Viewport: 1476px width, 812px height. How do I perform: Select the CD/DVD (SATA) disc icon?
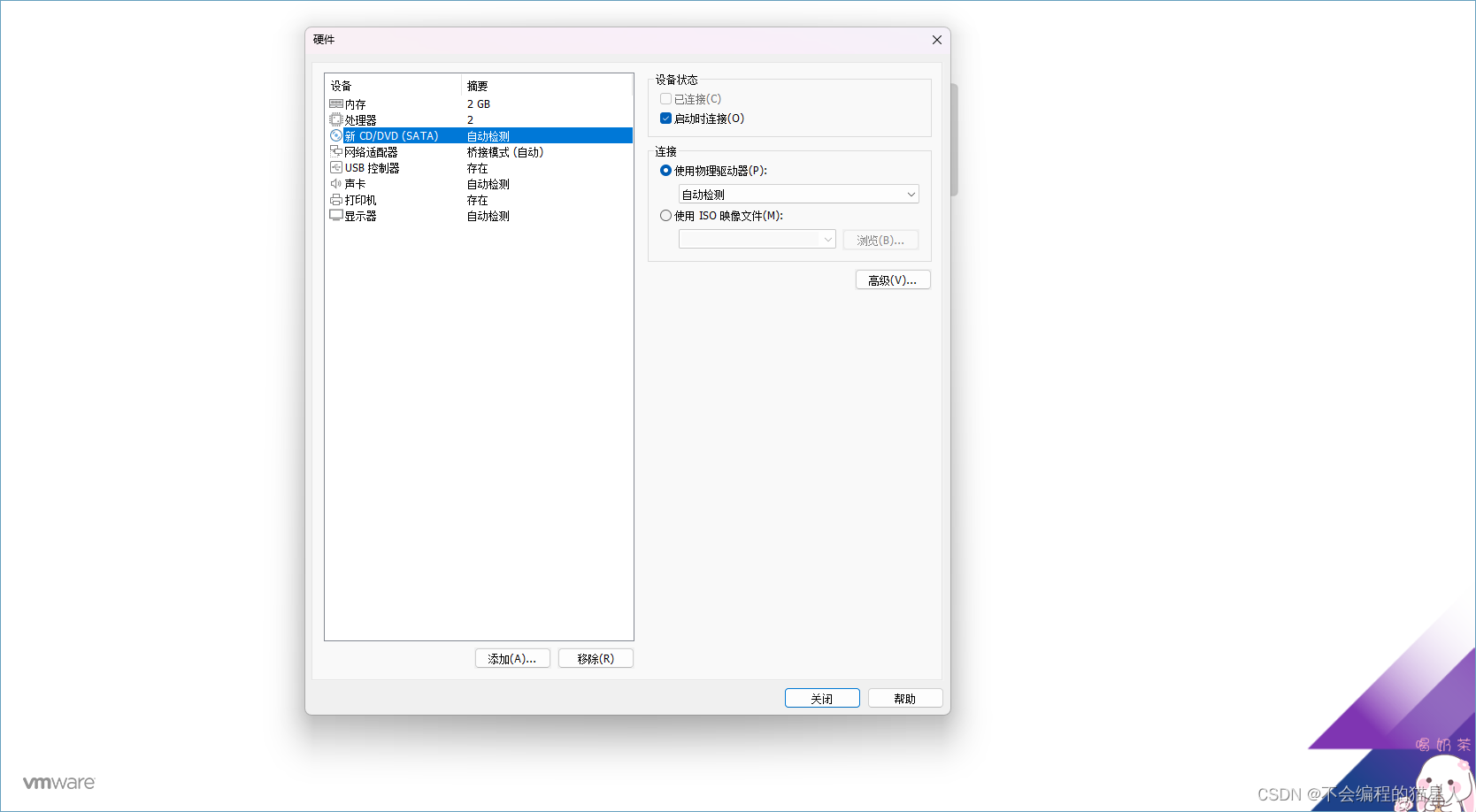tap(336, 135)
